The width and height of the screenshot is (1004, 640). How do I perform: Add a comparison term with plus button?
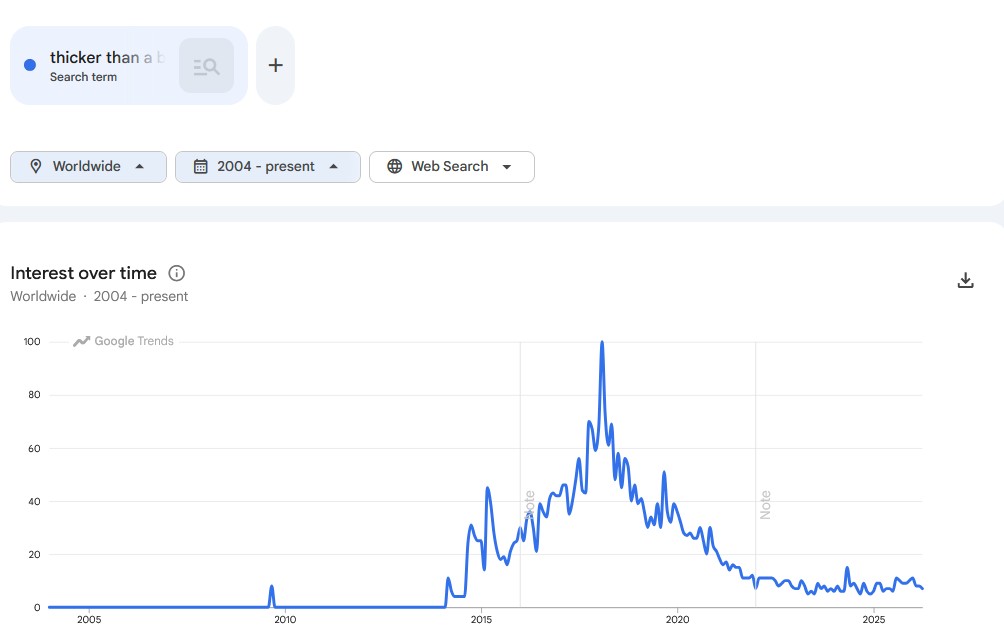[x=275, y=65]
